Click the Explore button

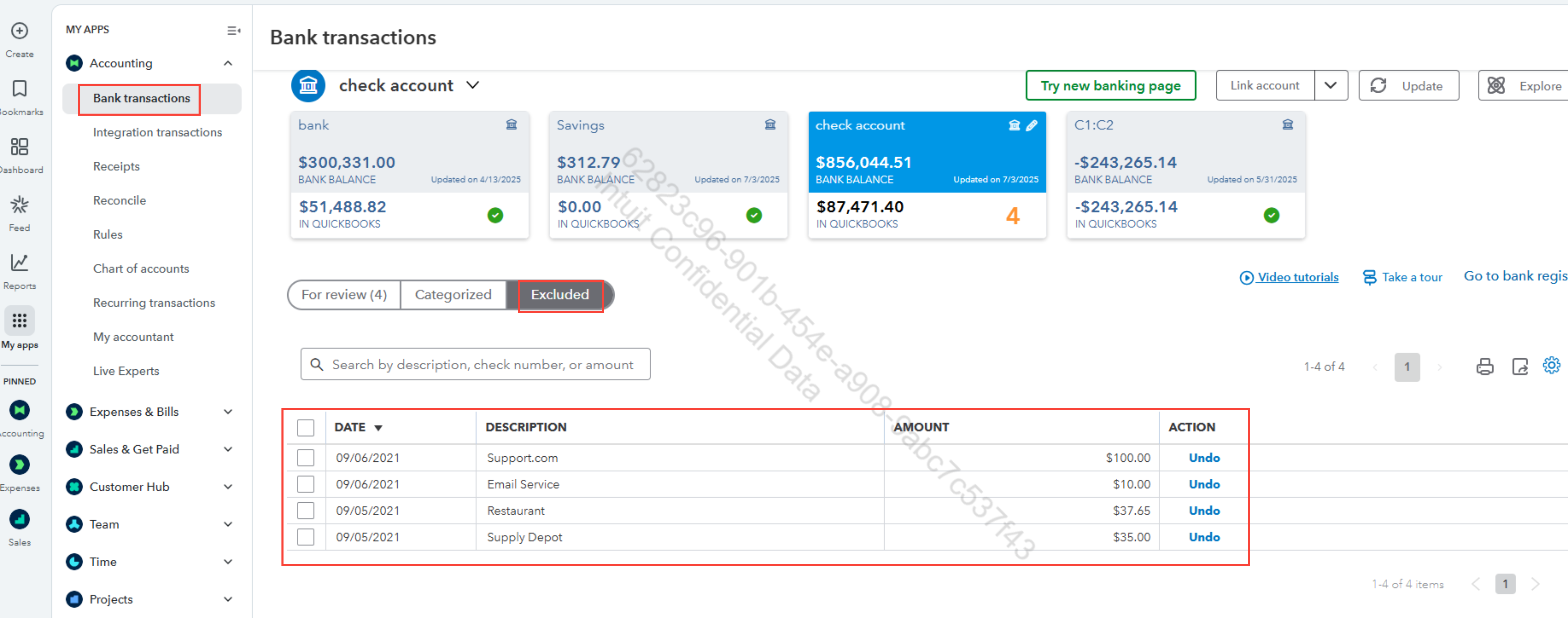pyautogui.click(x=1523, y=86)
